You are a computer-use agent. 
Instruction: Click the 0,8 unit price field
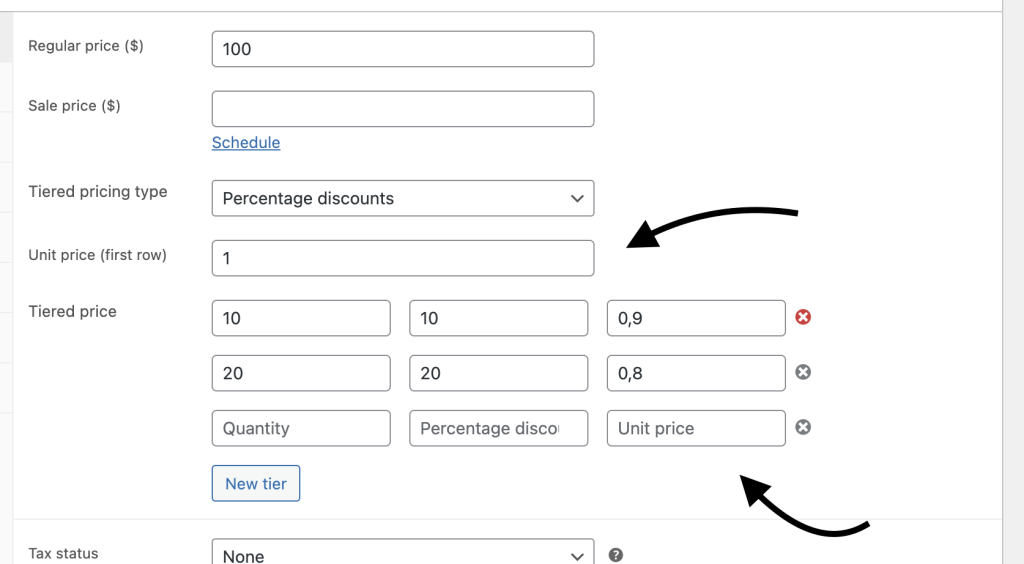[x=696, y=373]
